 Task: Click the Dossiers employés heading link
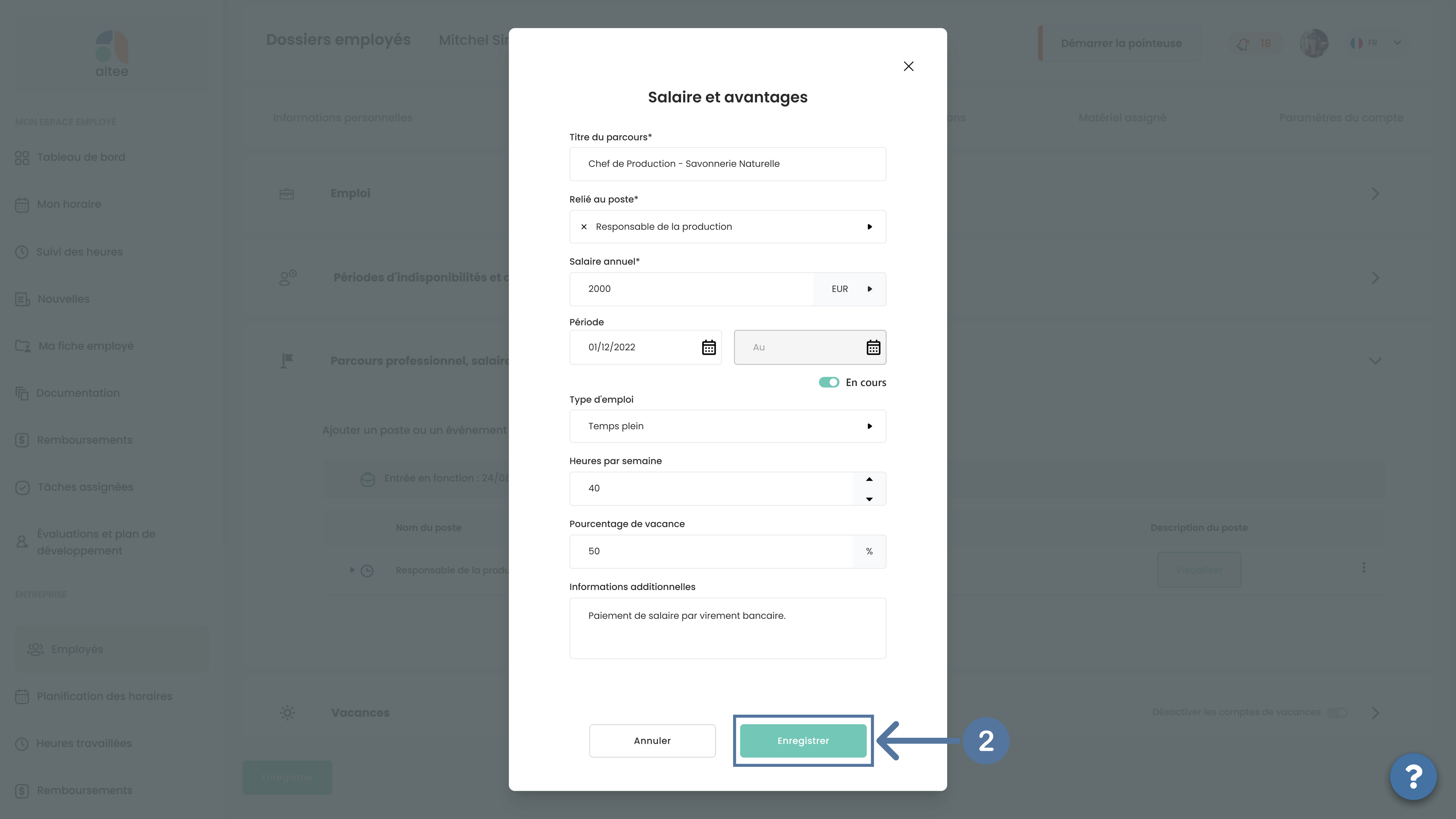point(338,40)
